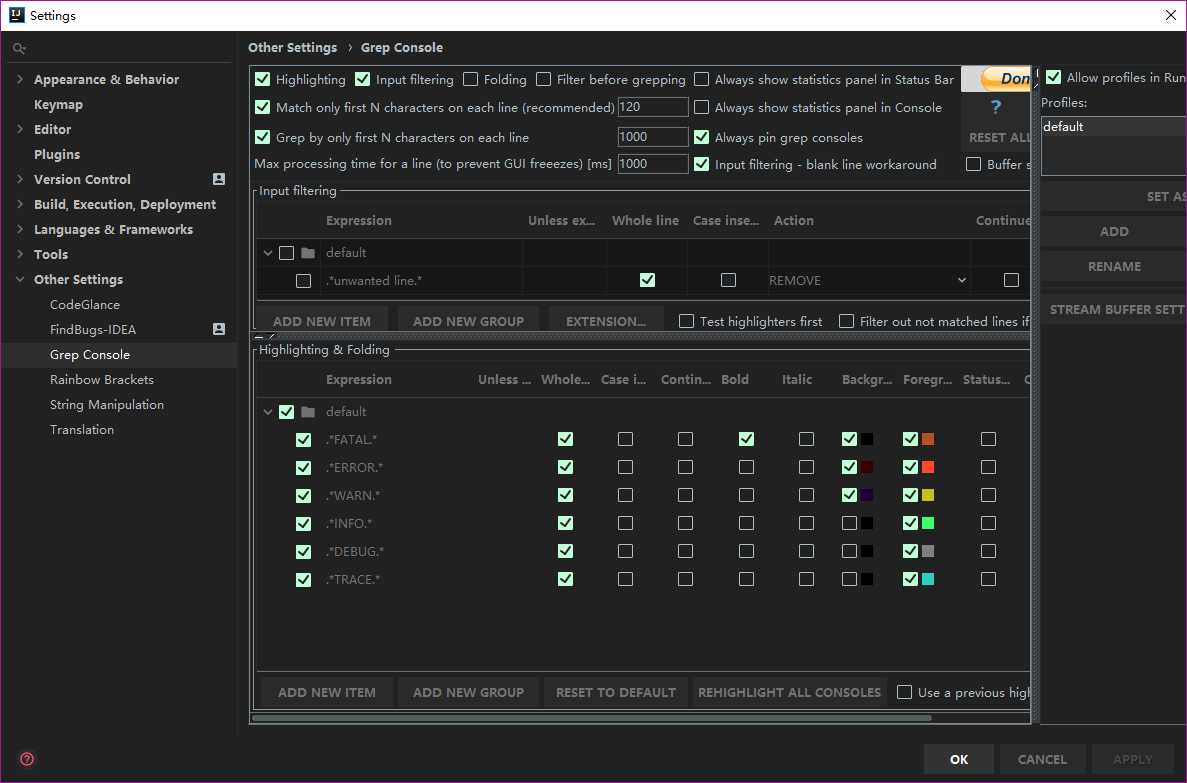The width and height of the screenshot is (1187, 783).
Task: Disable the Highlighting checkbox
Action: (x=263, y=79)
